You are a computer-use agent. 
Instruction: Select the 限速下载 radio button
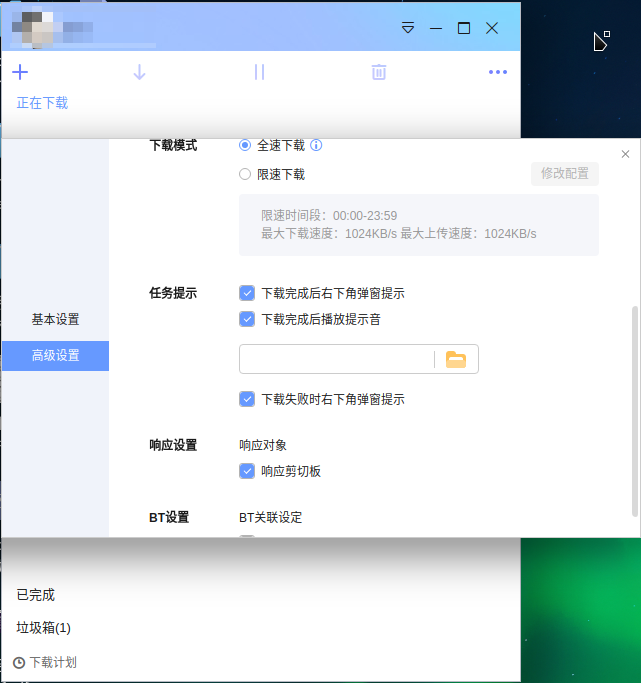pyautogui.click(x=245, y=174)
